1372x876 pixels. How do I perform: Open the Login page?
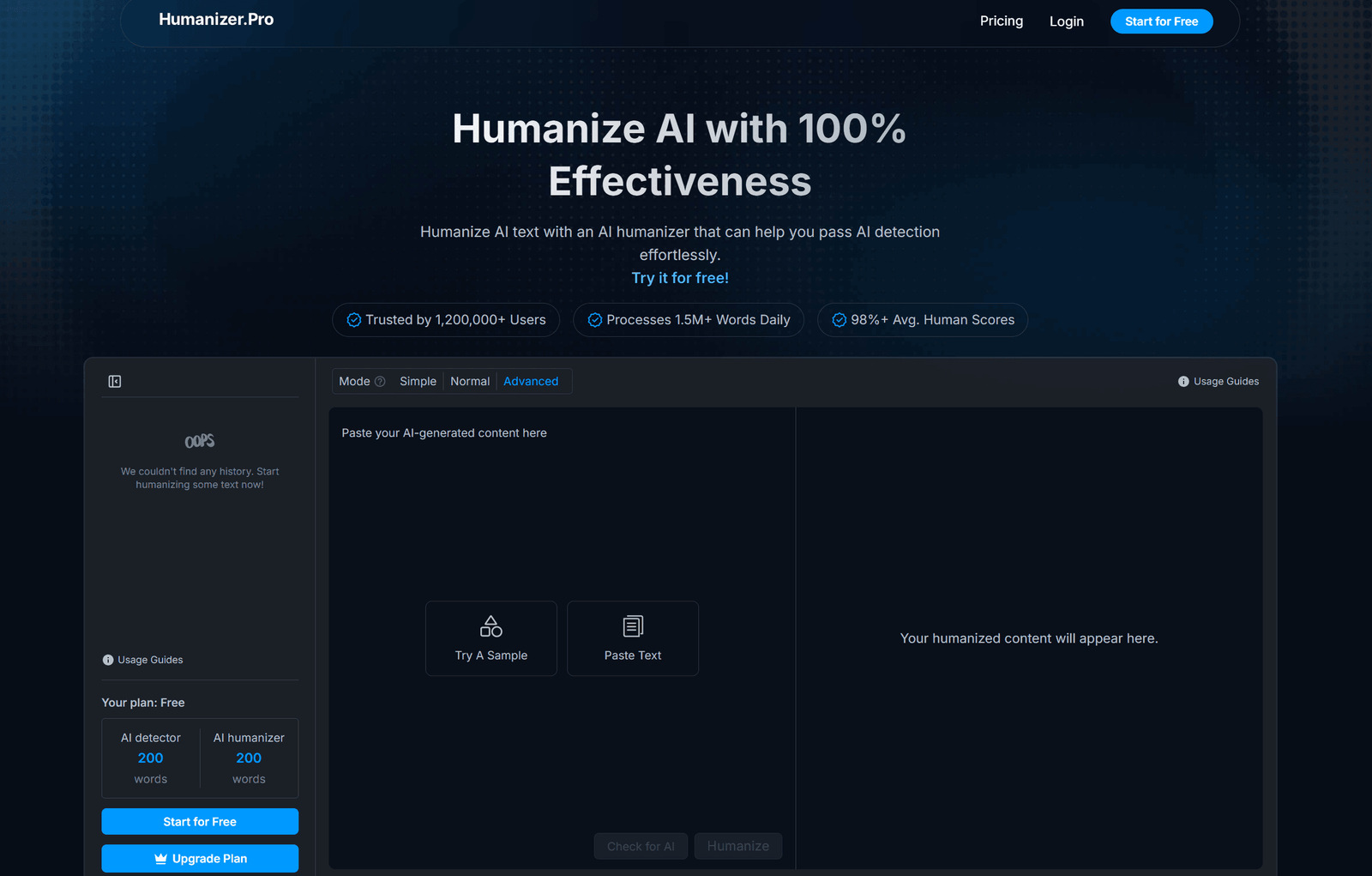click(1067, 21)
